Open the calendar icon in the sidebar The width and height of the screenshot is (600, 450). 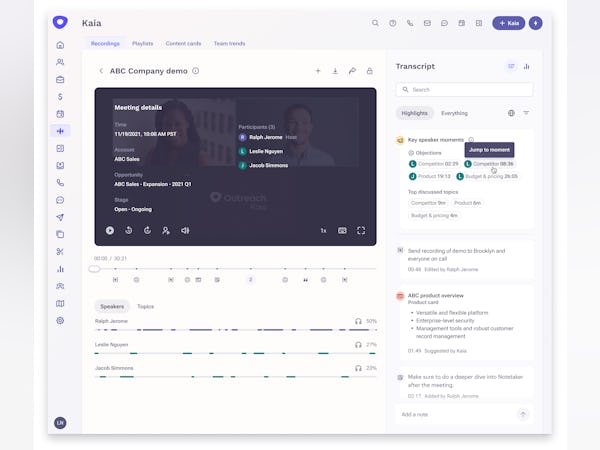(x=60, y=114)
